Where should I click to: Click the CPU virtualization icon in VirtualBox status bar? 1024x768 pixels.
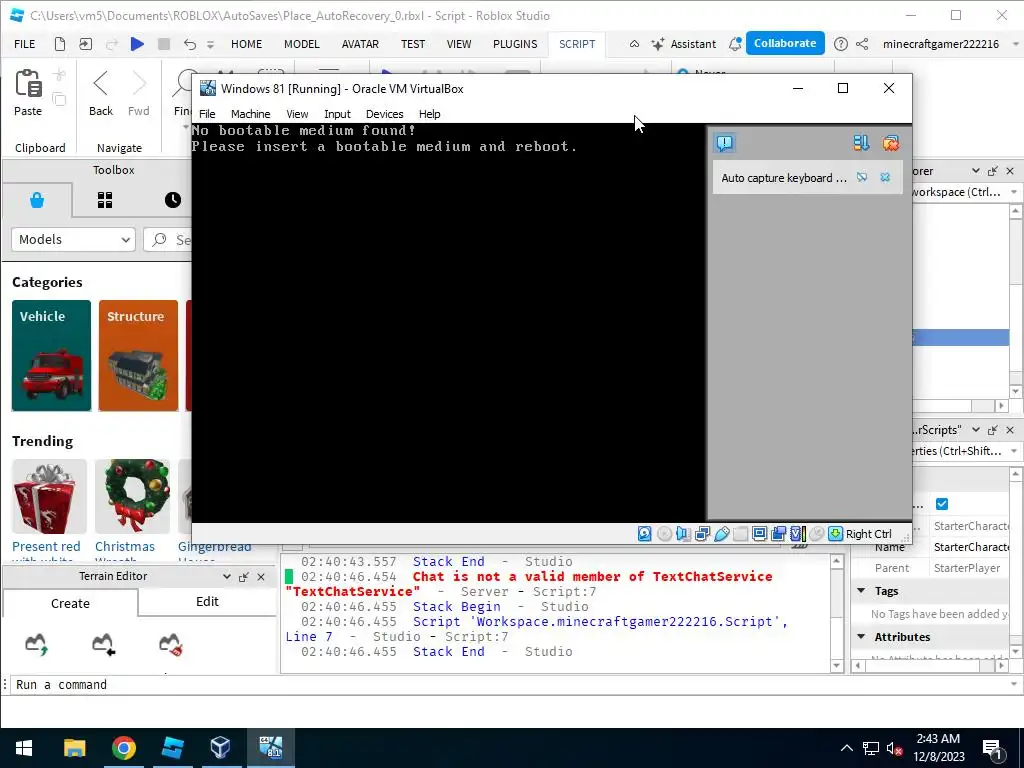click(x=797, y=534)
